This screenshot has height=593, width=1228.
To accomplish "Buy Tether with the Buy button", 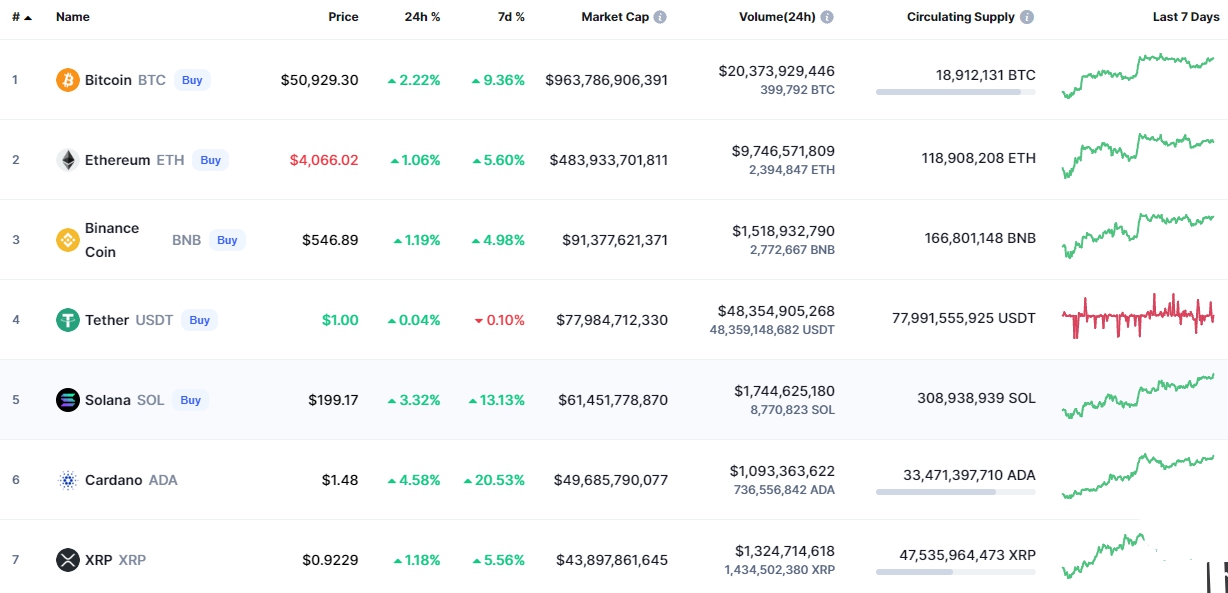I will tap(200, 320).
